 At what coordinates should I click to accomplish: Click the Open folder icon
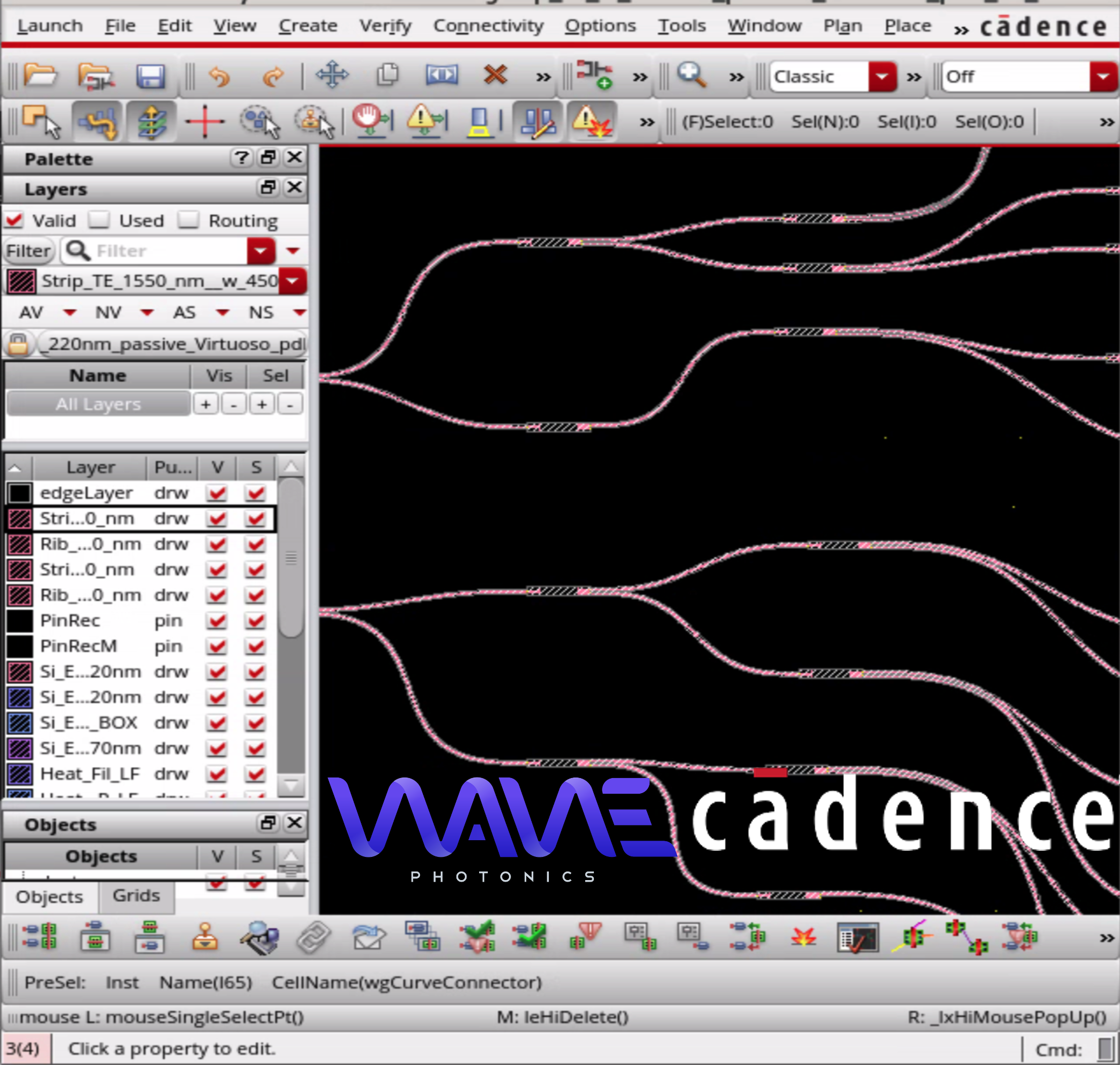click(x=40, y=75)
